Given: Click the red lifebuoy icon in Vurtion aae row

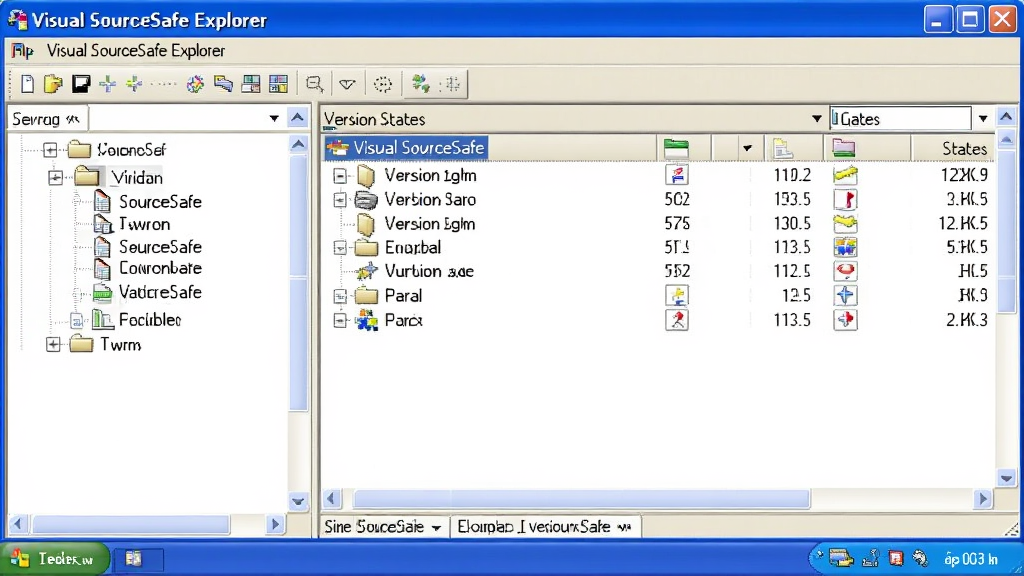Looking at the screenshot, I should click(846, 270).
